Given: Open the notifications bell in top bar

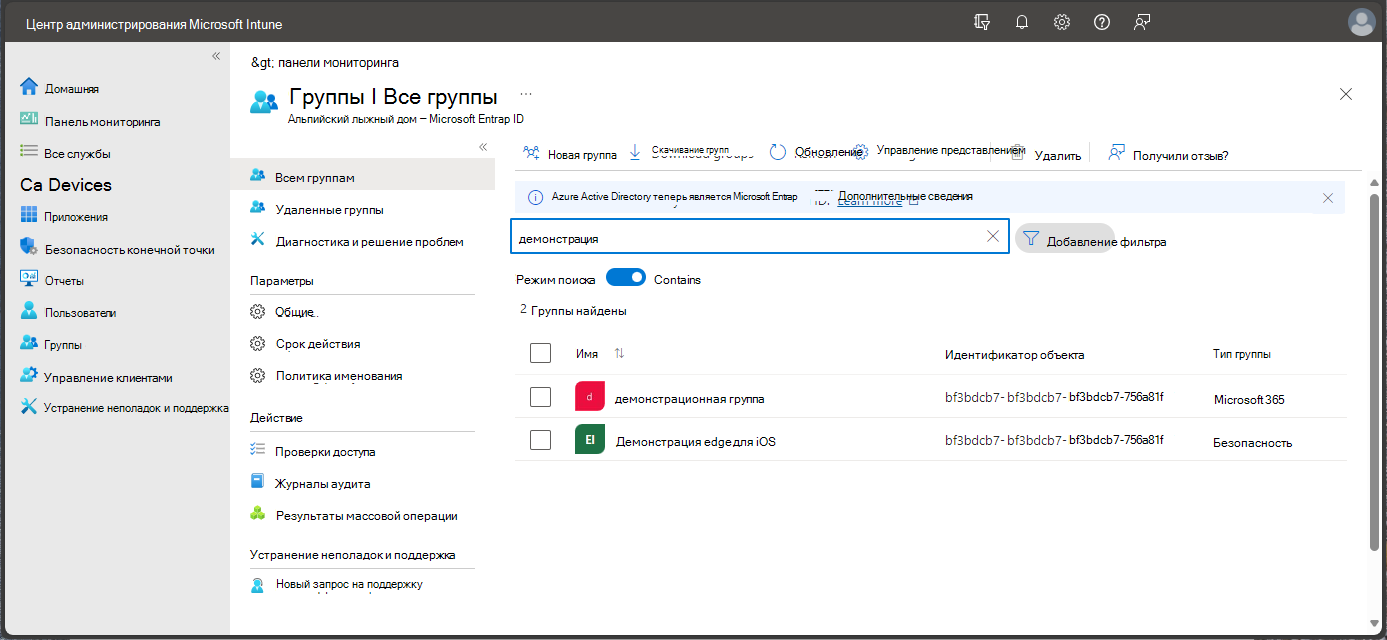Looking at the screenshot, I should tap(1021, 22).
